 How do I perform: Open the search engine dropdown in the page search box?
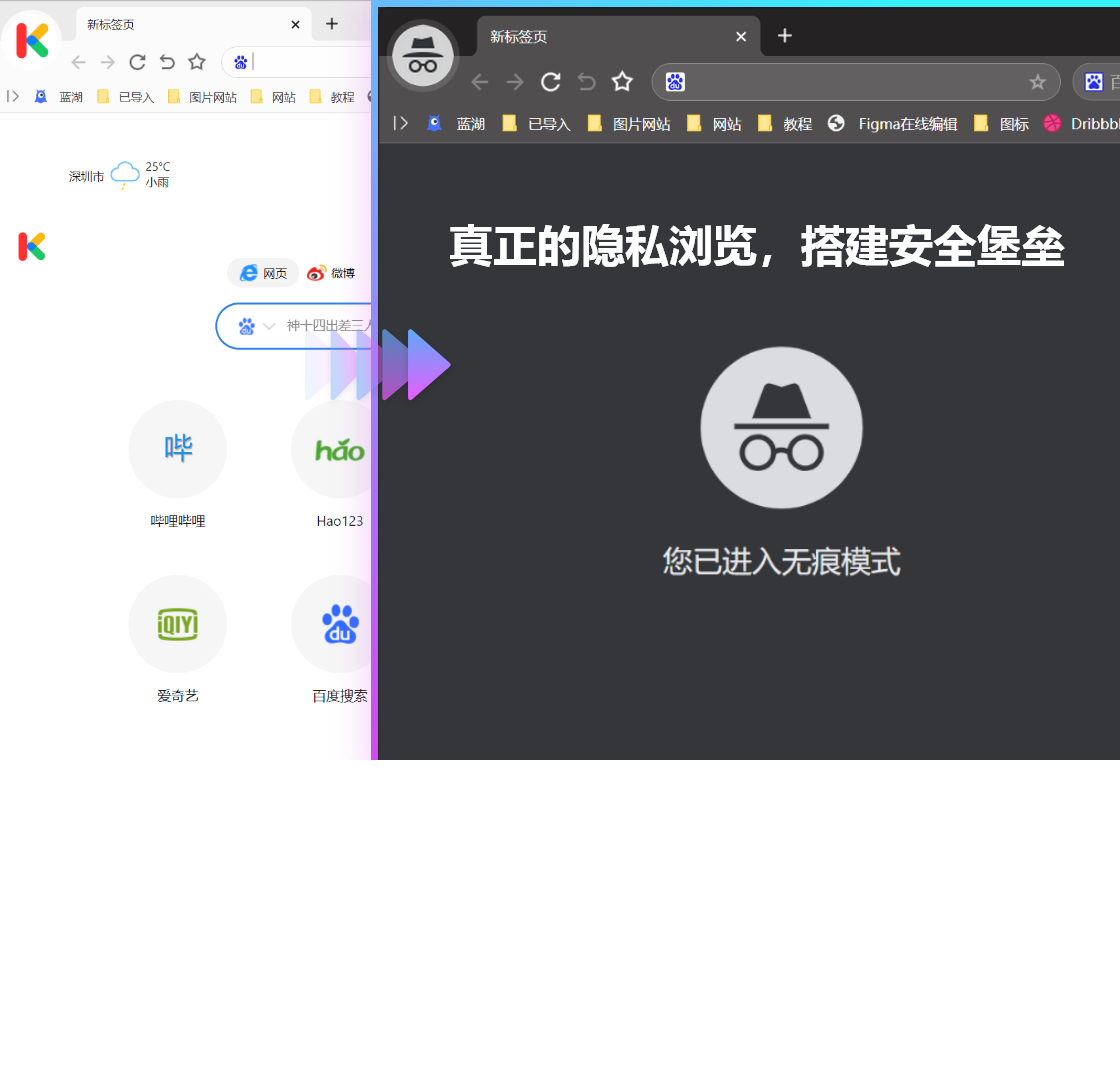(x=269, y=326)
